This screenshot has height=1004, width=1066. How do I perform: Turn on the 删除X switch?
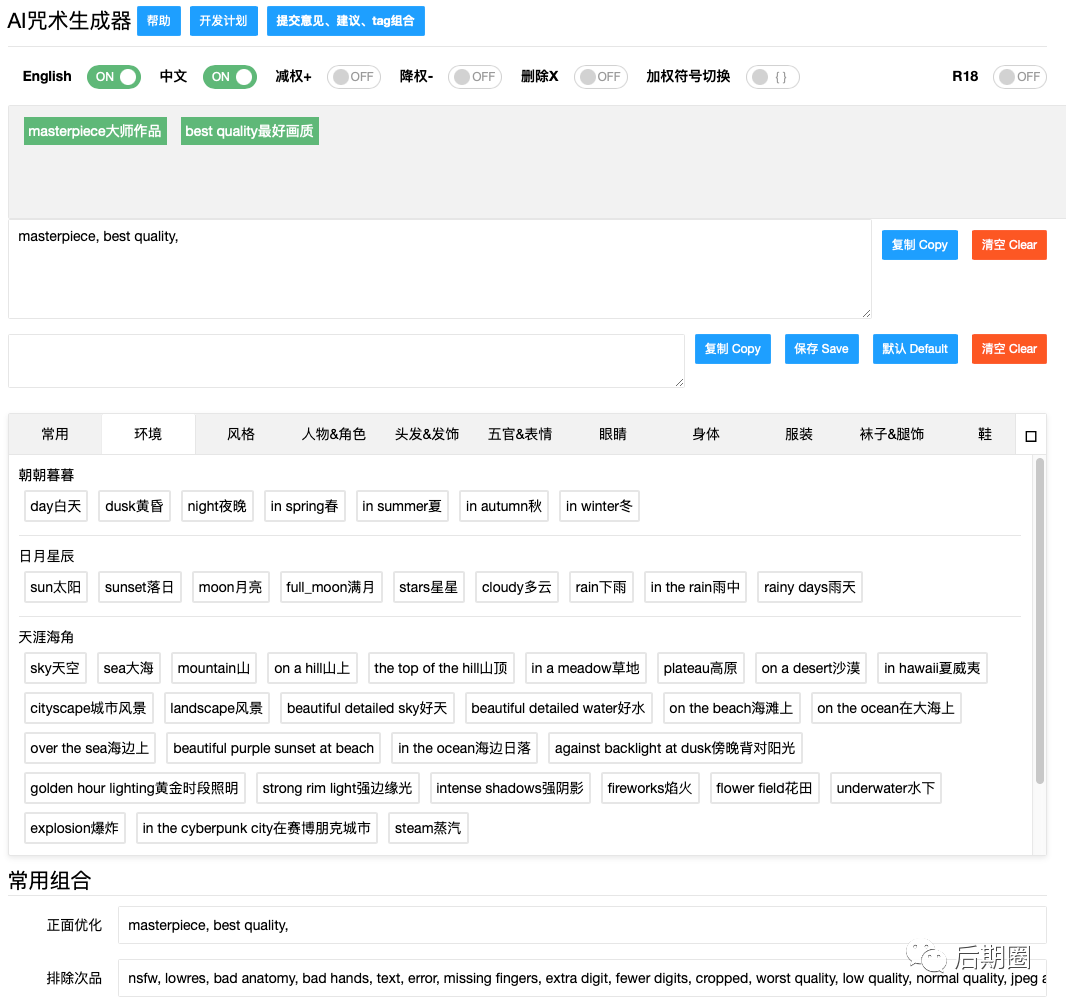point(600,77)
